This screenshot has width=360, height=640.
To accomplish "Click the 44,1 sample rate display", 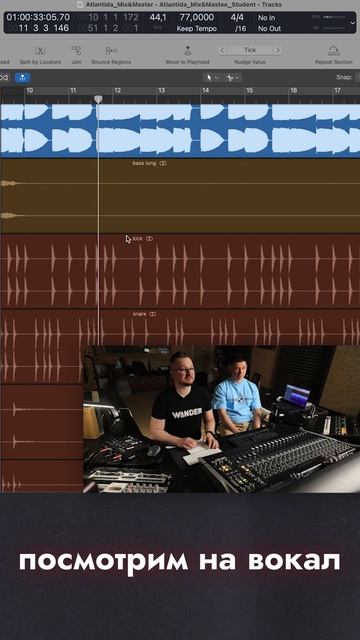I will click(x=158, y=18).
